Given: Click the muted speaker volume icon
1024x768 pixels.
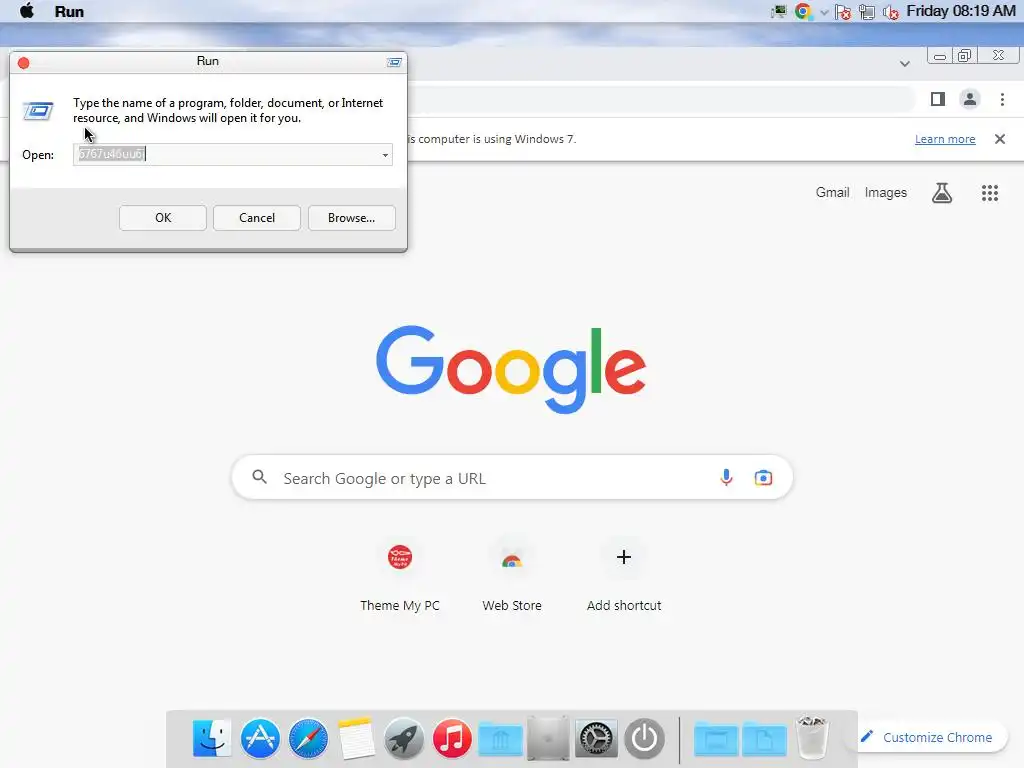Looking at the screenshot, I should click(891, 12).
